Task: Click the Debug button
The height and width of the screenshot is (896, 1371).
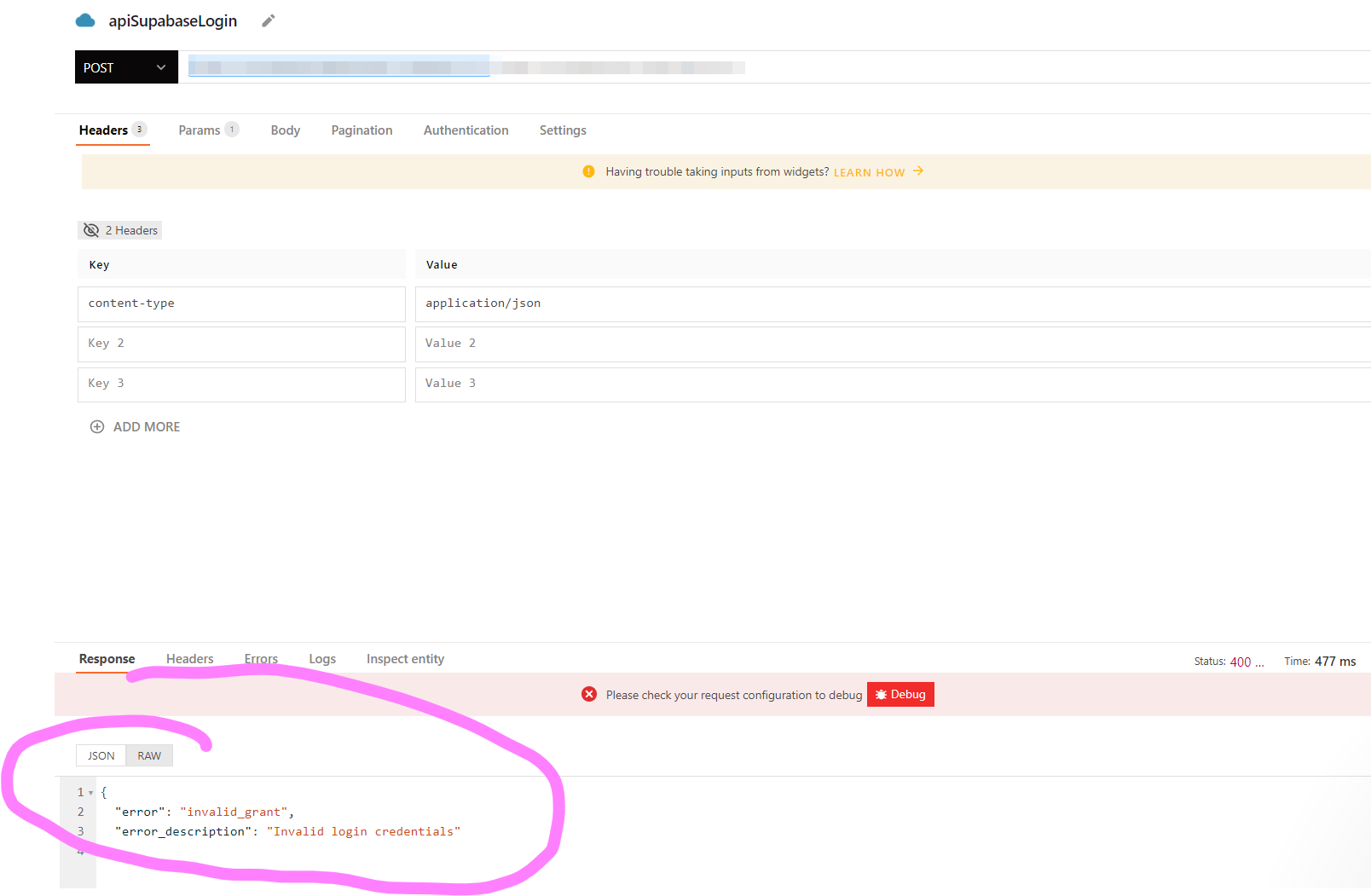Action: [x=900, y=694]
